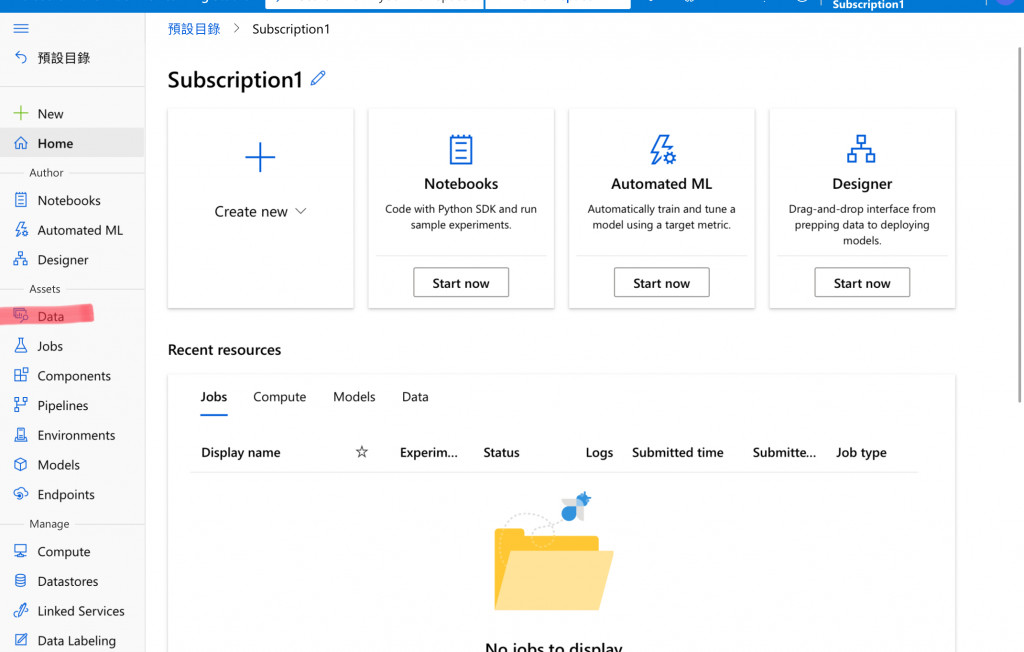Sort by the Status column header
This screenshot has width=1024, height=652.
502,452
